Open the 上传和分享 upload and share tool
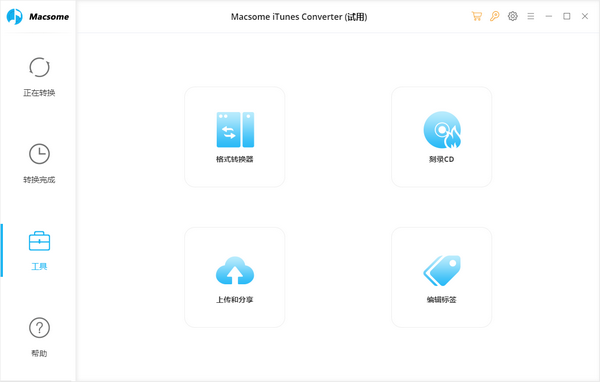The image size is (600, 382). click(235, 278)
